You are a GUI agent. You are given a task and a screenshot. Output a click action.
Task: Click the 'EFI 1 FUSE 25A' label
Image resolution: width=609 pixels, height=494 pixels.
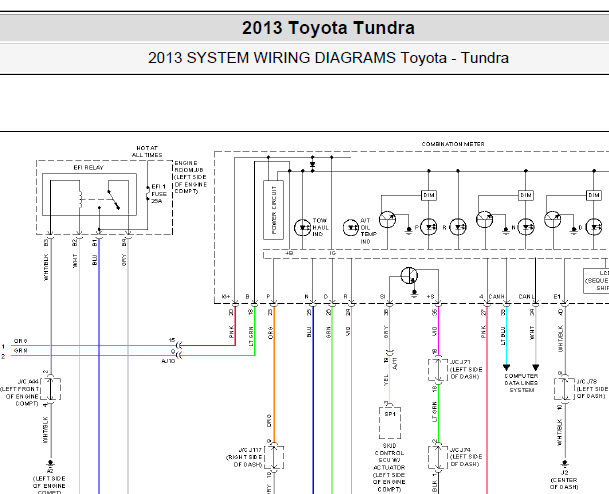(x=159, y=194)
